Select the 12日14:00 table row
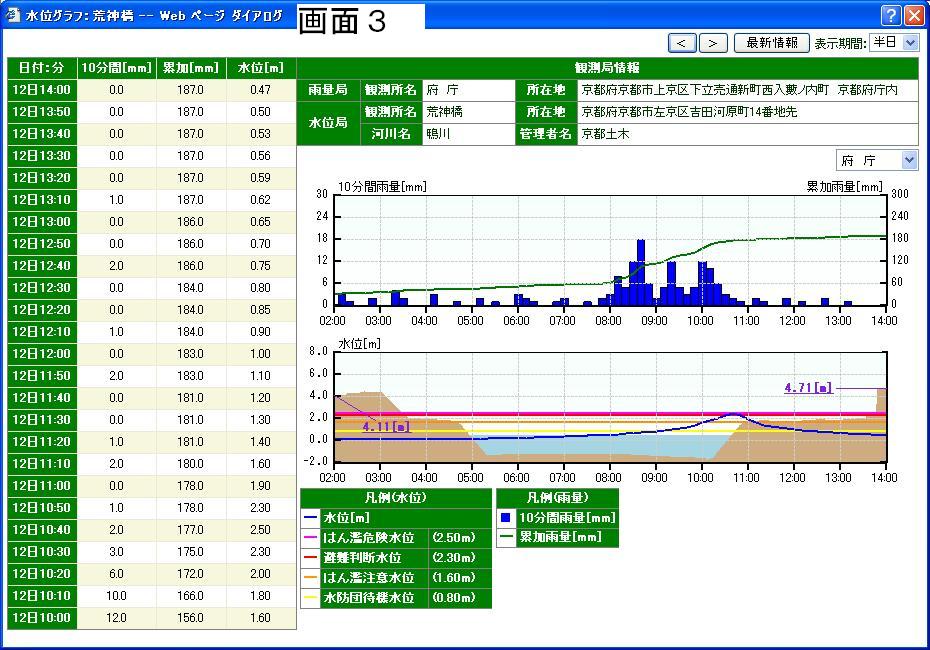This screenshot has width=930, height=650. coord(42,90)
